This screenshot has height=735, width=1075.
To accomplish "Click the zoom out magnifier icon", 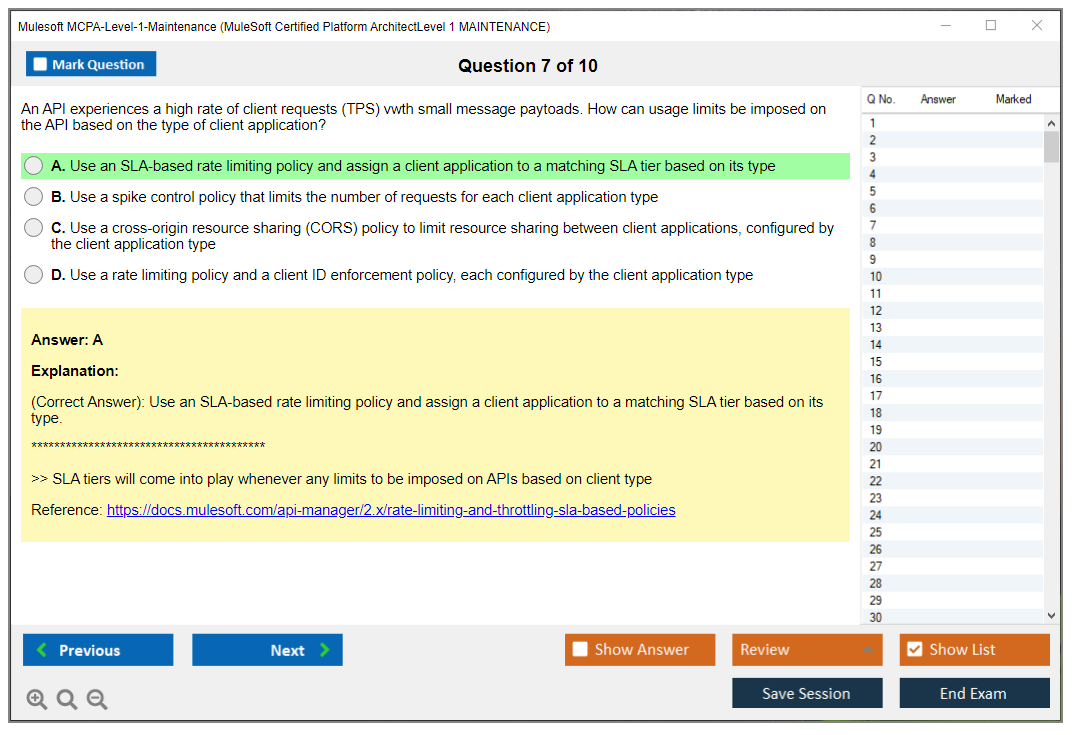I will (x=97, y=699).
